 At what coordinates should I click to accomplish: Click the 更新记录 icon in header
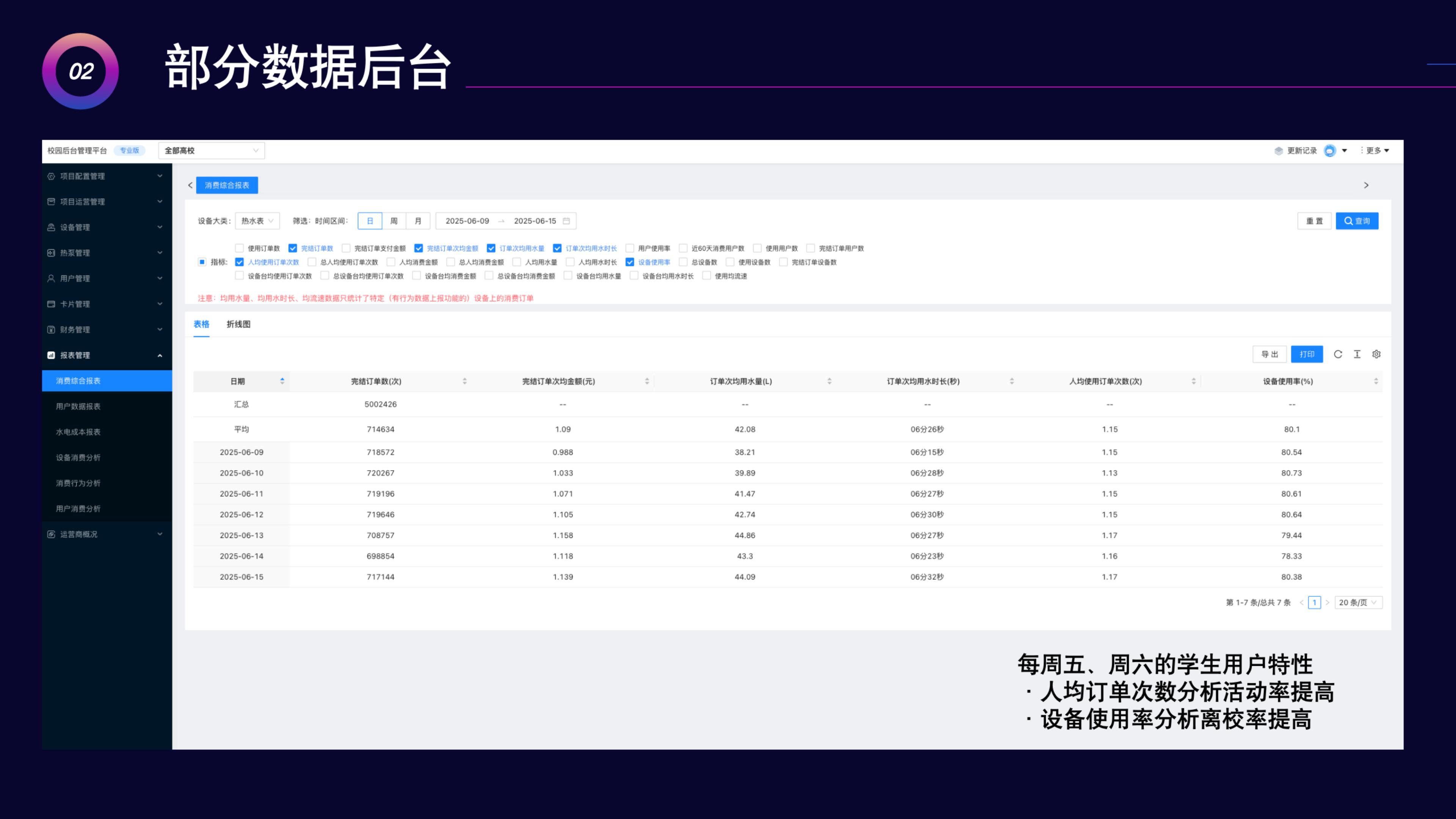1279,151
